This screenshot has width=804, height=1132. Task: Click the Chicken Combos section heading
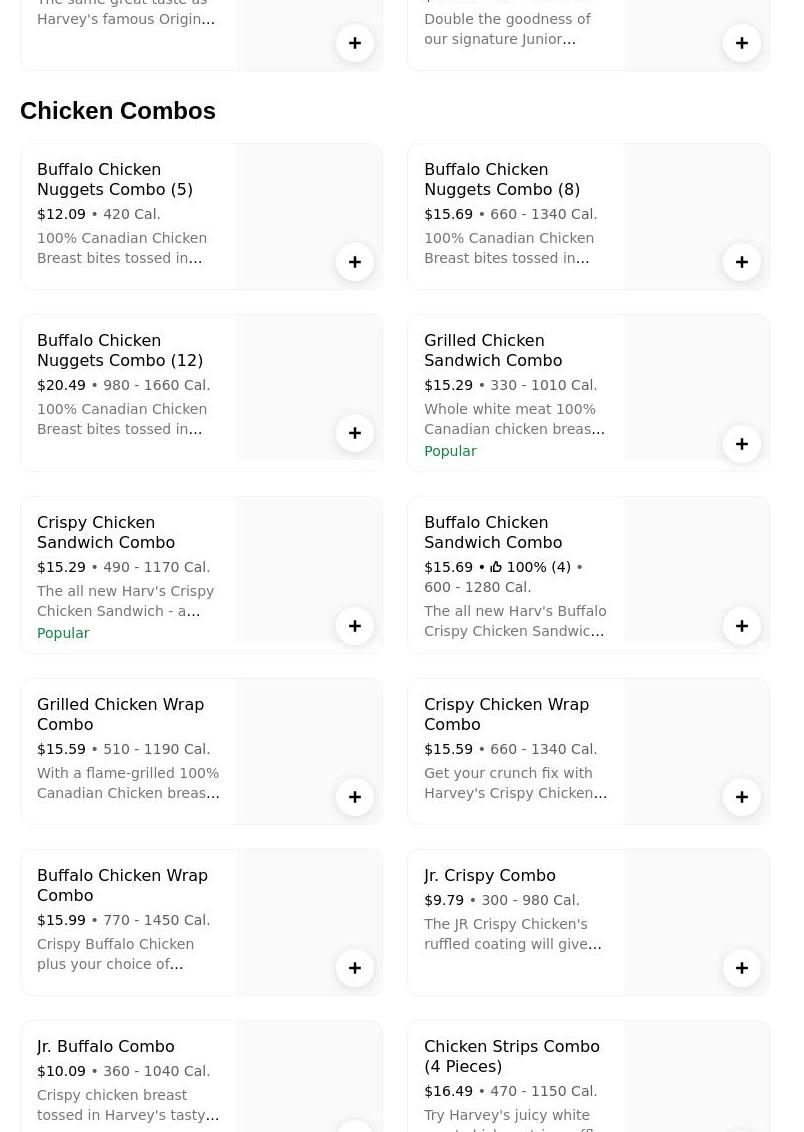tap(118, 110)
